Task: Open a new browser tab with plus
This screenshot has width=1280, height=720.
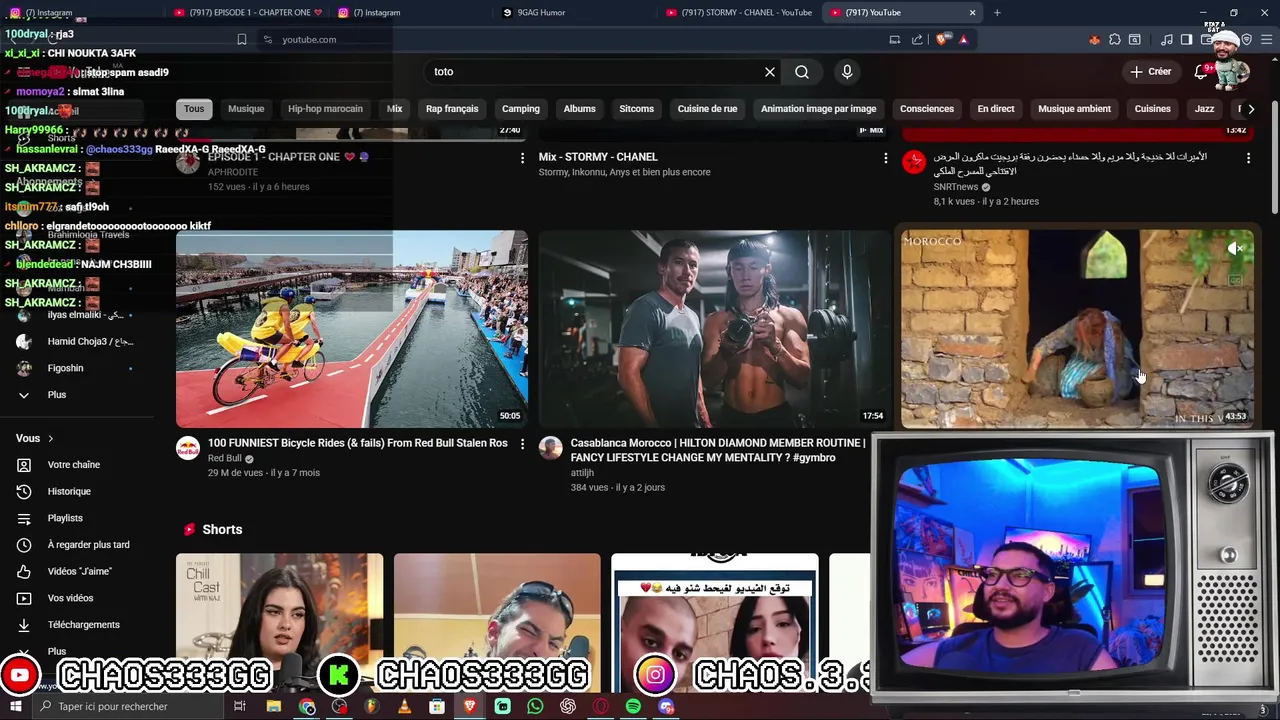Action: click(997, 13)
